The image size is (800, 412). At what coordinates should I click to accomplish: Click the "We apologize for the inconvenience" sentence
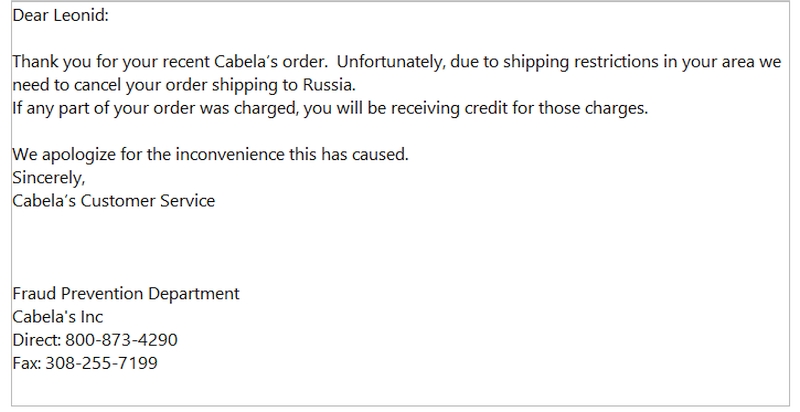click(210, 154)
